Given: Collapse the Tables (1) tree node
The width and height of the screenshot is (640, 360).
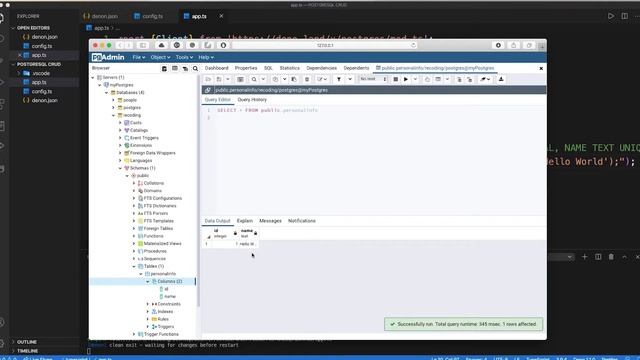Looking at the screenshot, I should pos(134,266).
